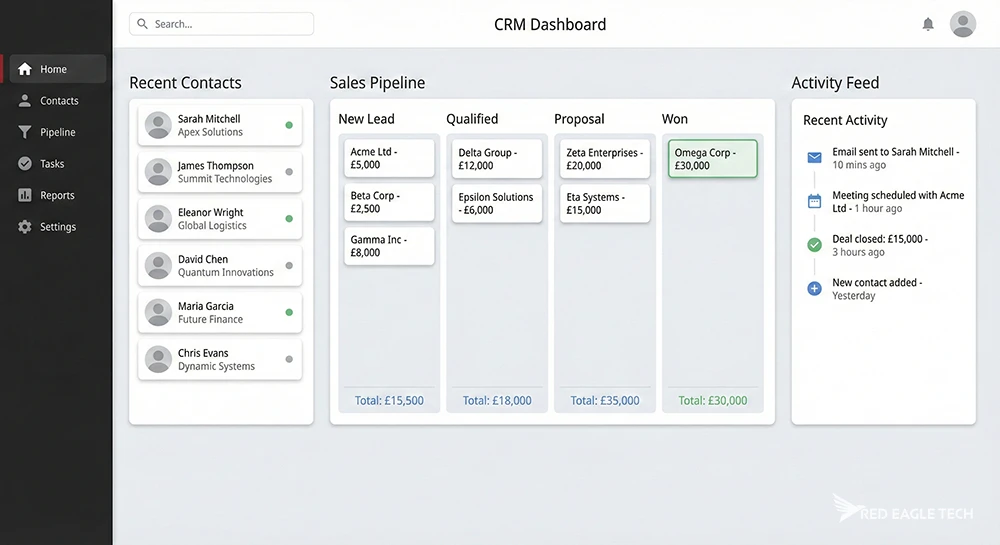Image resolution: width=1000 pixels, height=545 pixels.
Task: Open the Omega Corp £30,000 won card
Action: (712, 159)
